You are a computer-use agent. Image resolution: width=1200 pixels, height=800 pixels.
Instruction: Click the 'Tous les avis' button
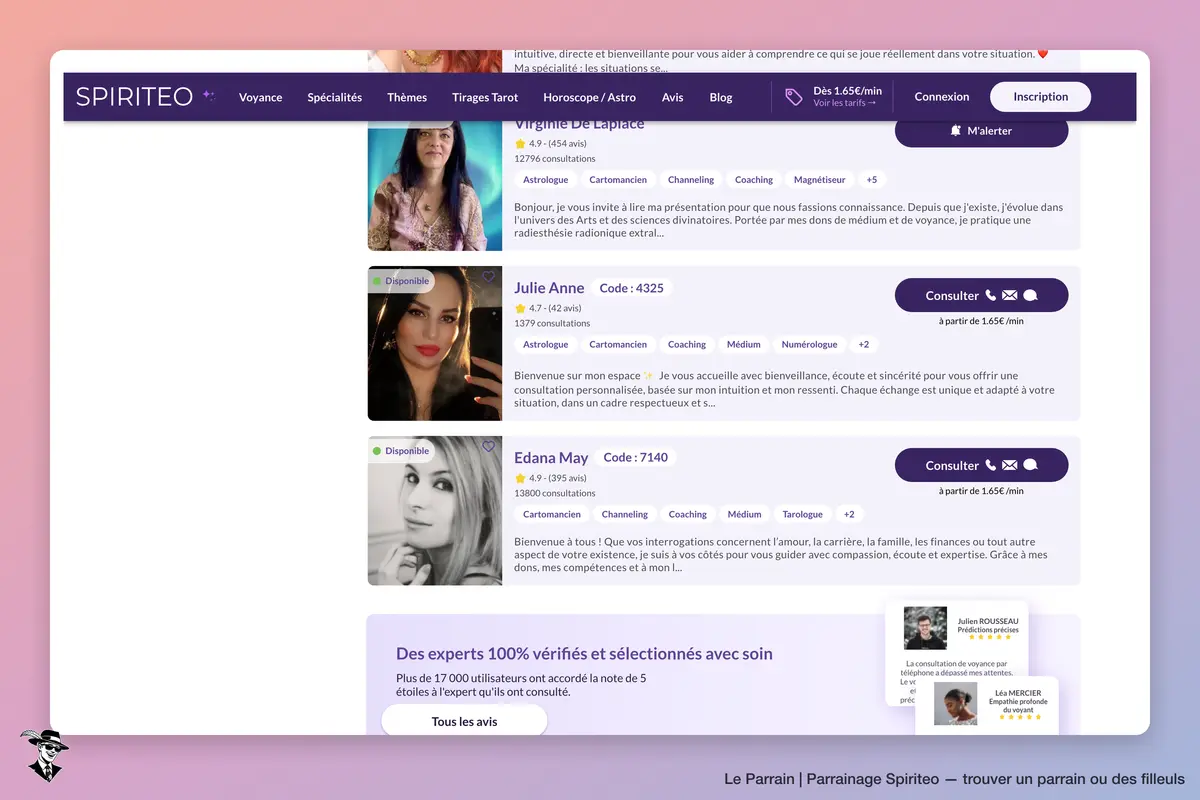coord(464,721)
